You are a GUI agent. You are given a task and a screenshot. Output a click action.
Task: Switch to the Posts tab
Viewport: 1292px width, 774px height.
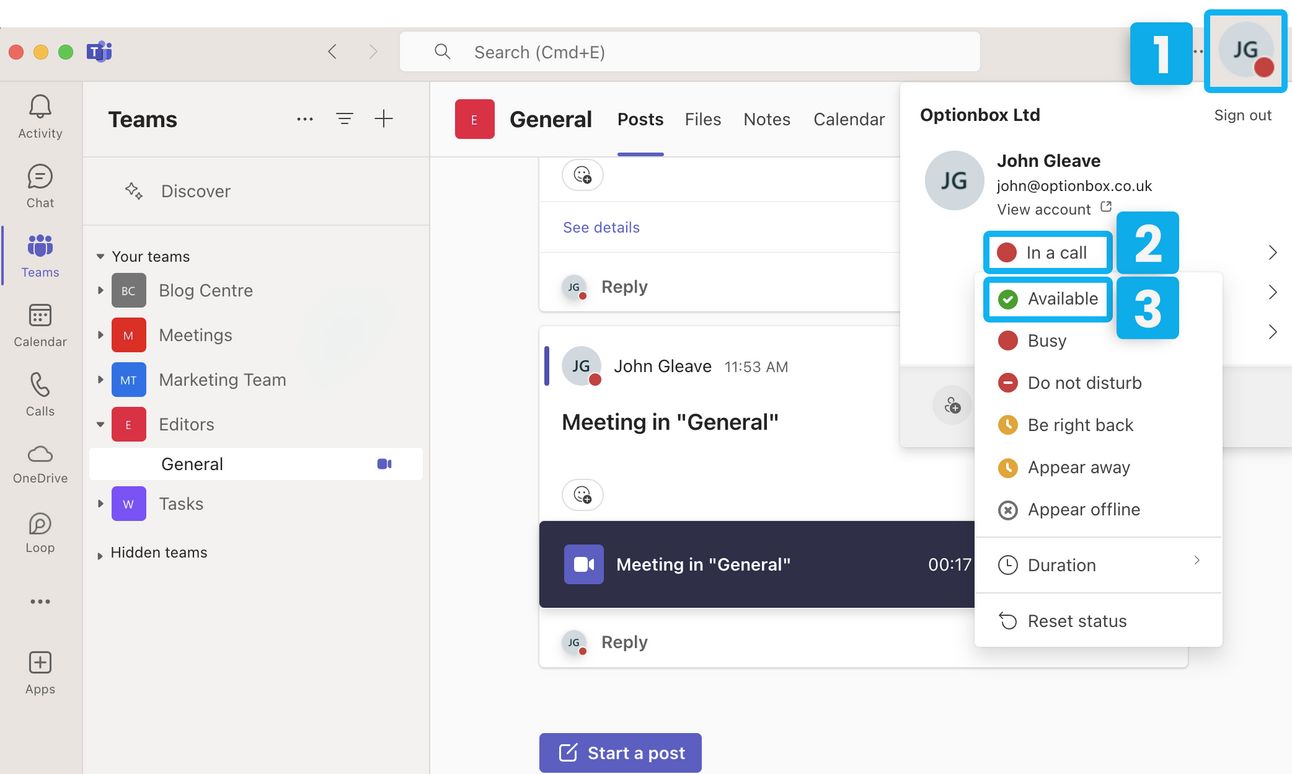(640, 119)
